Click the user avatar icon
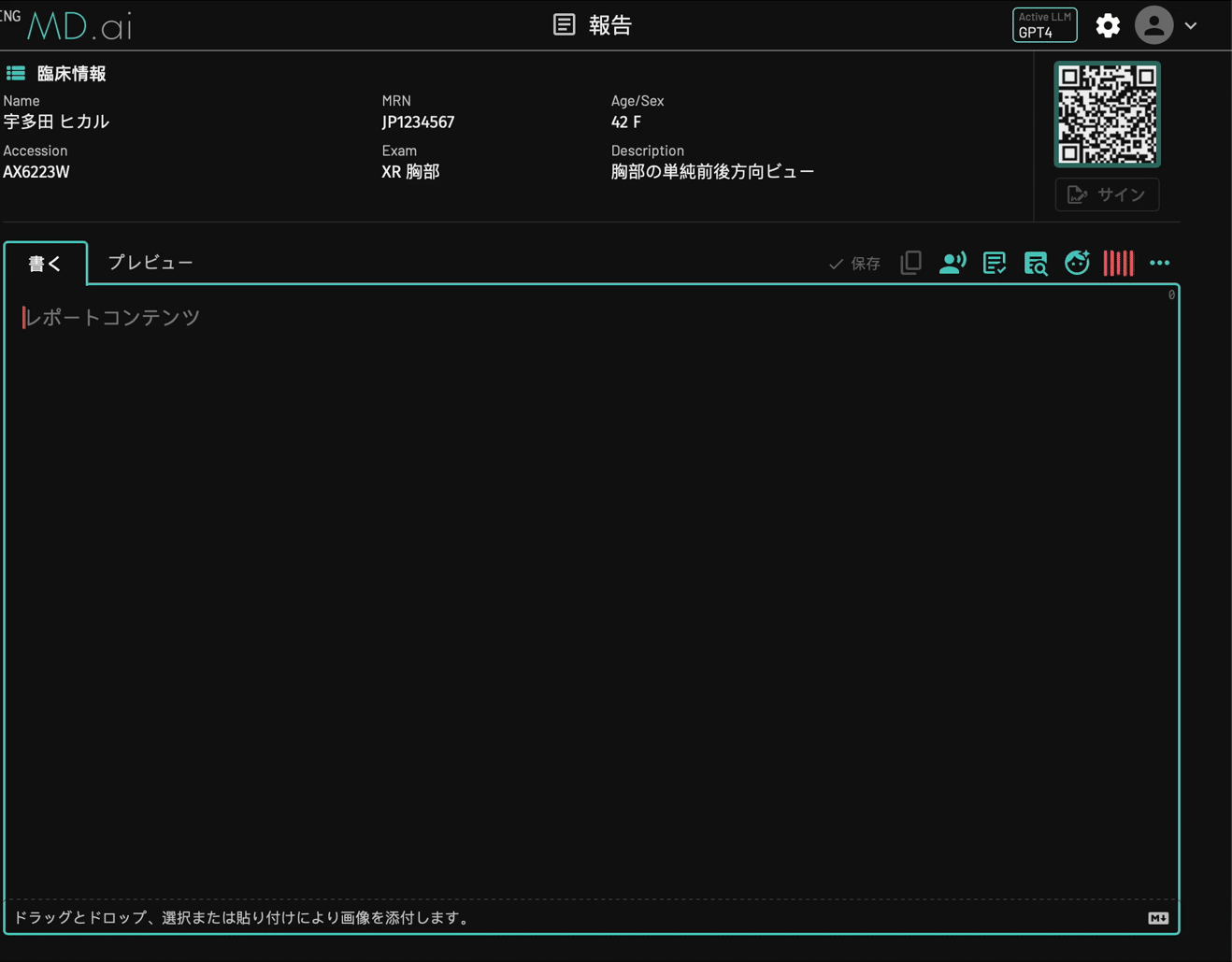The image size is (1232, 962). [1153, 25]
